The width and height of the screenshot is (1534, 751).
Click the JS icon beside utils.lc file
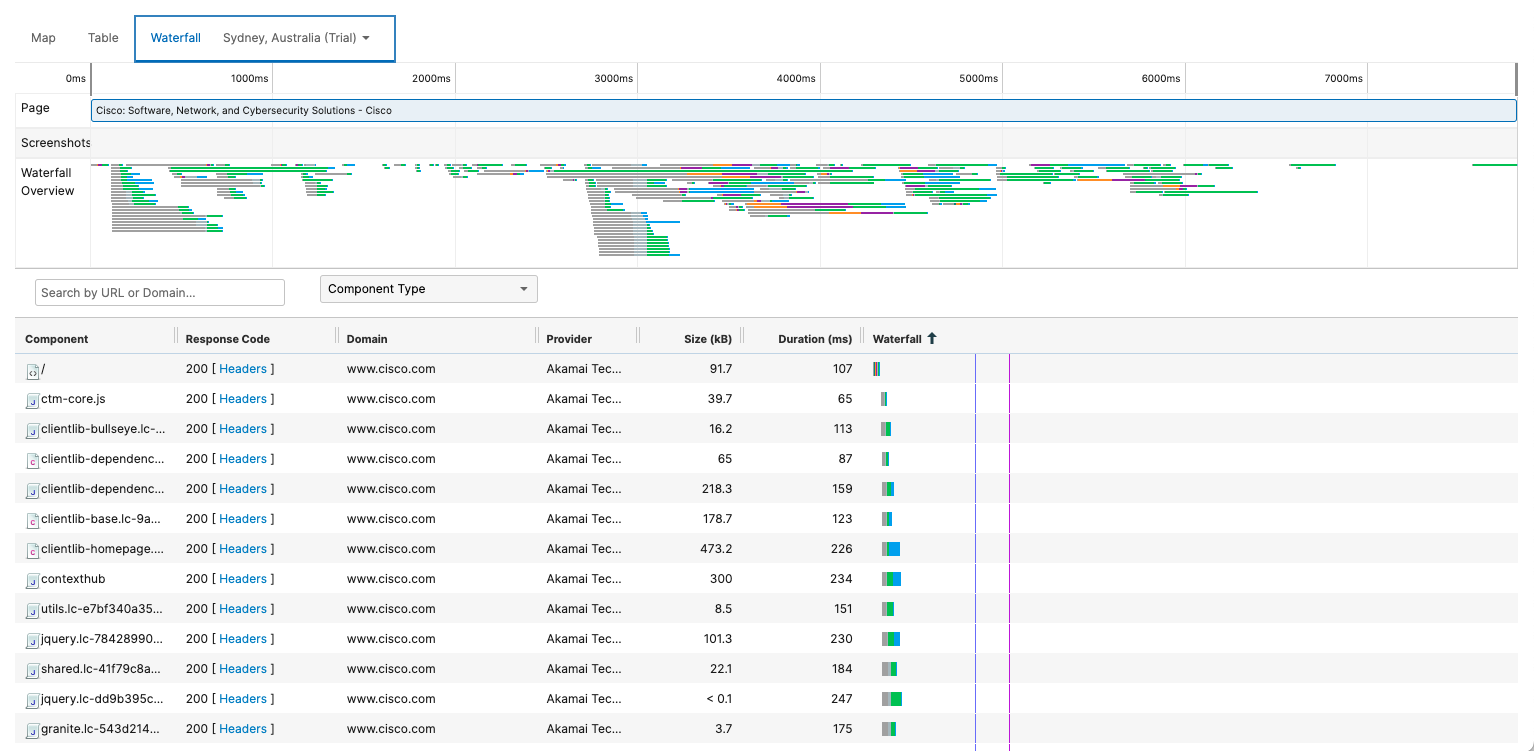[x=32, y=610]
